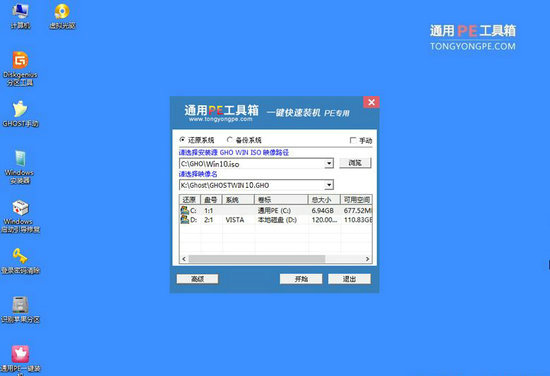Click the 120.00... size cell

tap(324, 220)
